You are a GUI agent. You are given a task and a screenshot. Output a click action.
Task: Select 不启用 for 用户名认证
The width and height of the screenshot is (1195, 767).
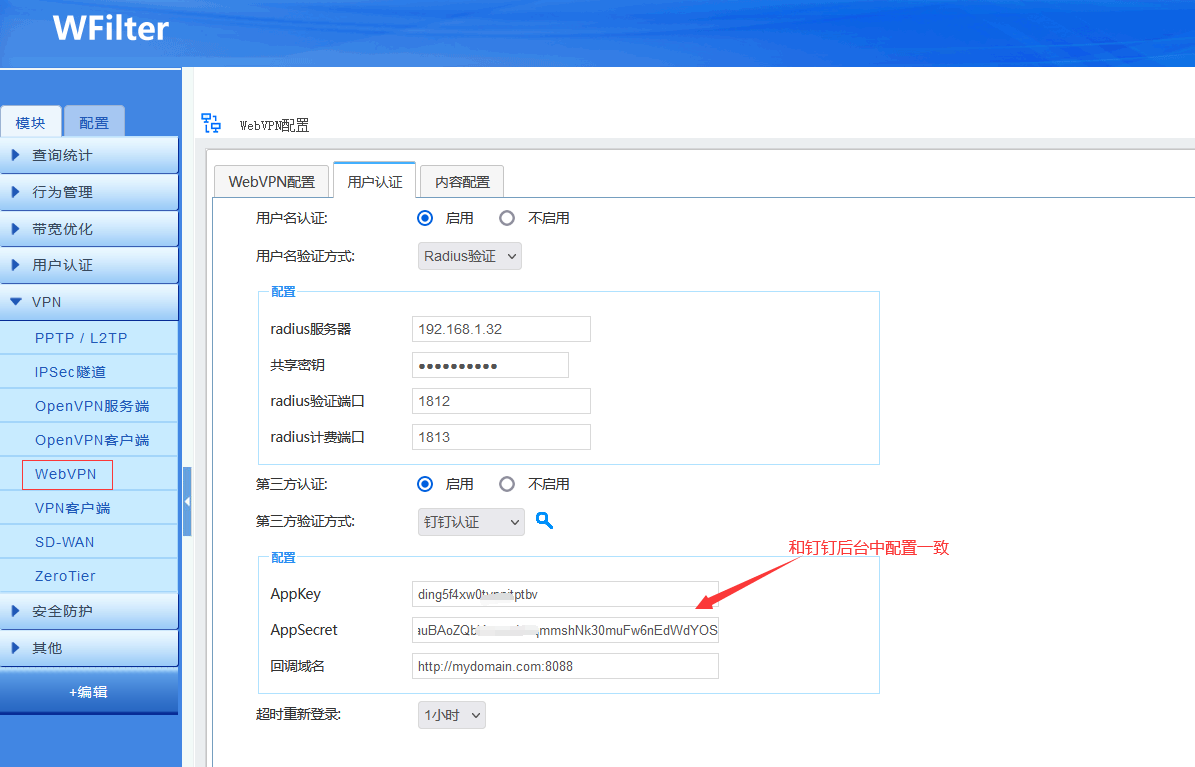pyautogui.click(x=507, y=218)
